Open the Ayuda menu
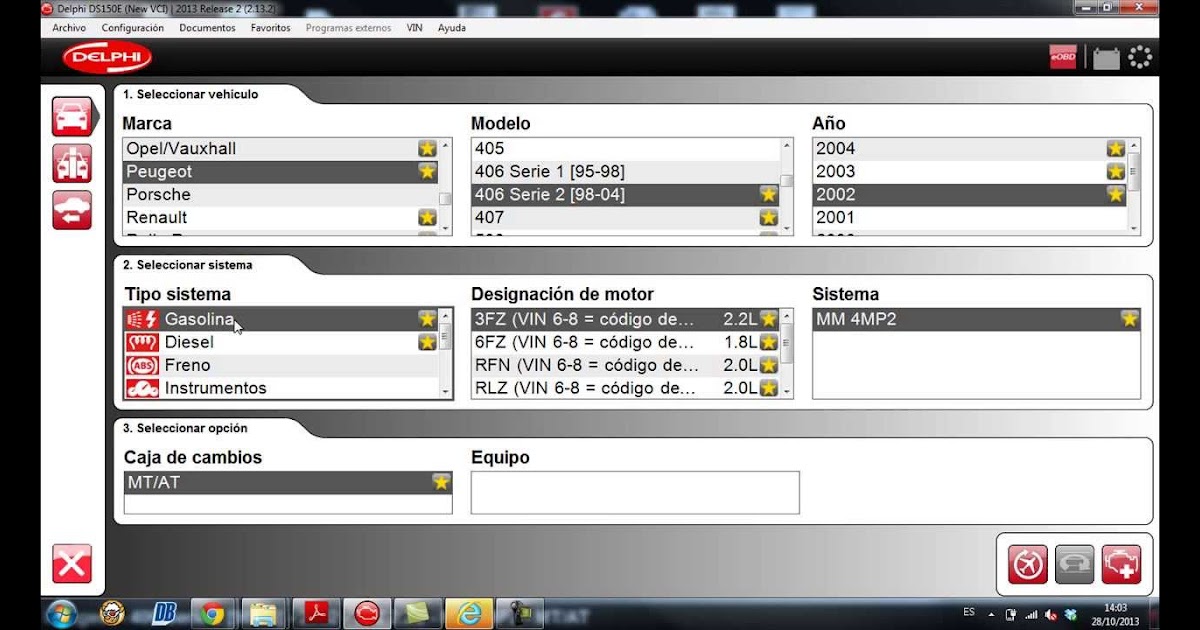1200x630 pixels. point(452,28)
